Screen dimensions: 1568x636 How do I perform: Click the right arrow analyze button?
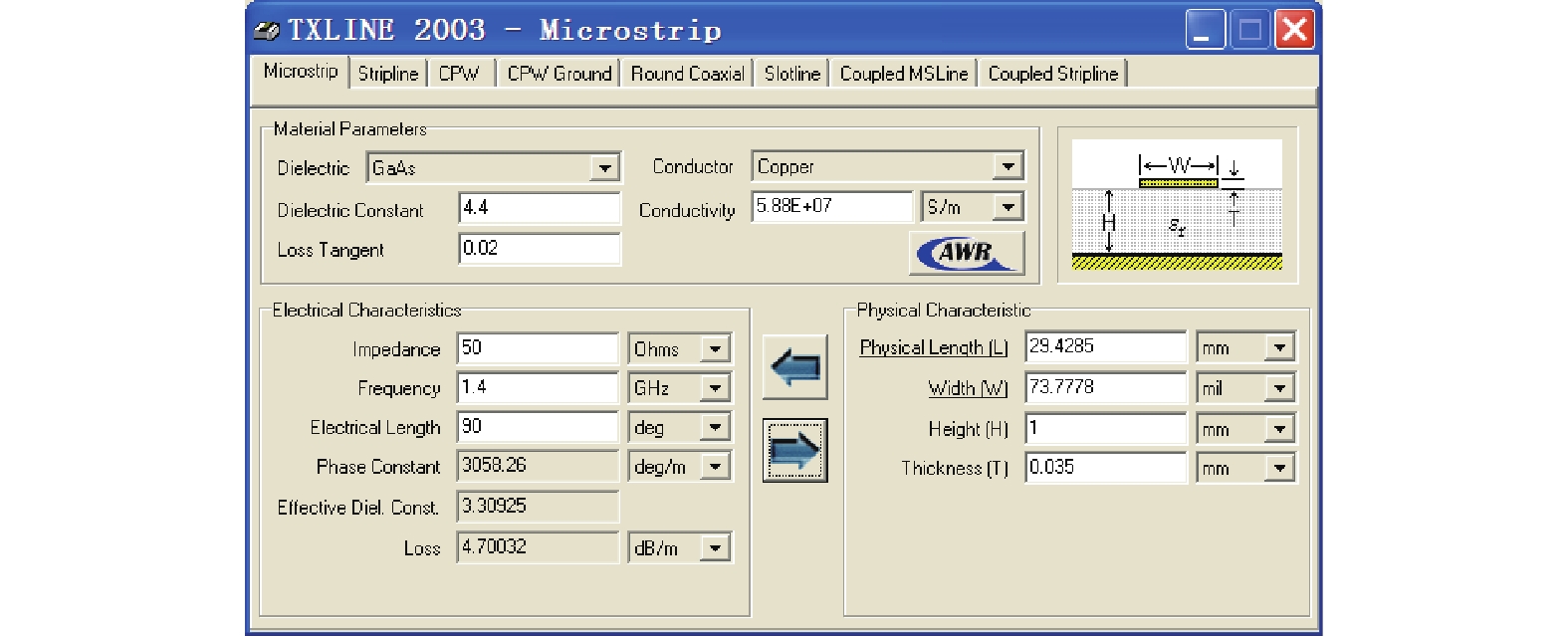[794, 451]
